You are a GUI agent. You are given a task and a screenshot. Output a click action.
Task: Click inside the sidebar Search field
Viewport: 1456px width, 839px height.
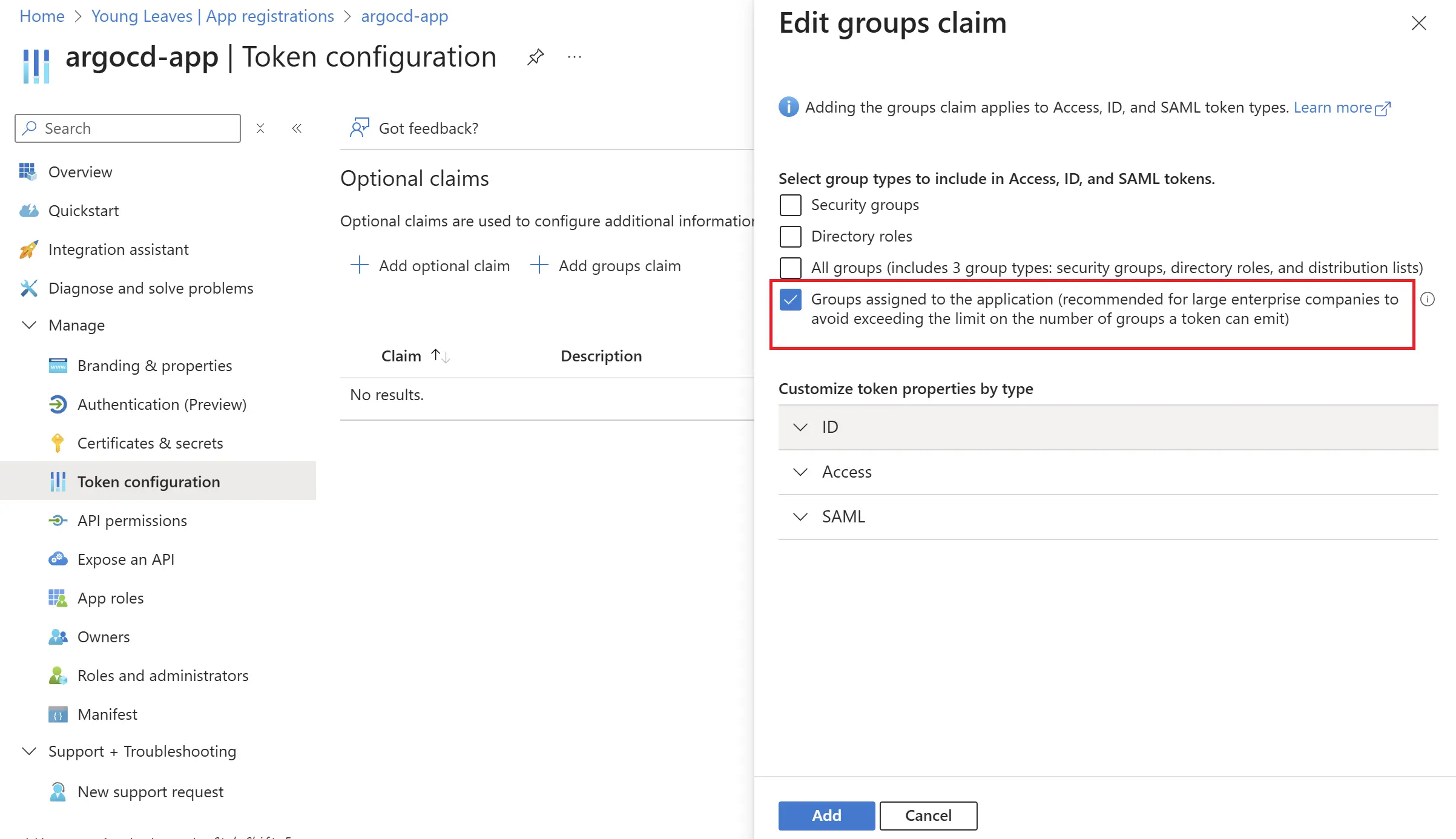(x=128, y=128)
